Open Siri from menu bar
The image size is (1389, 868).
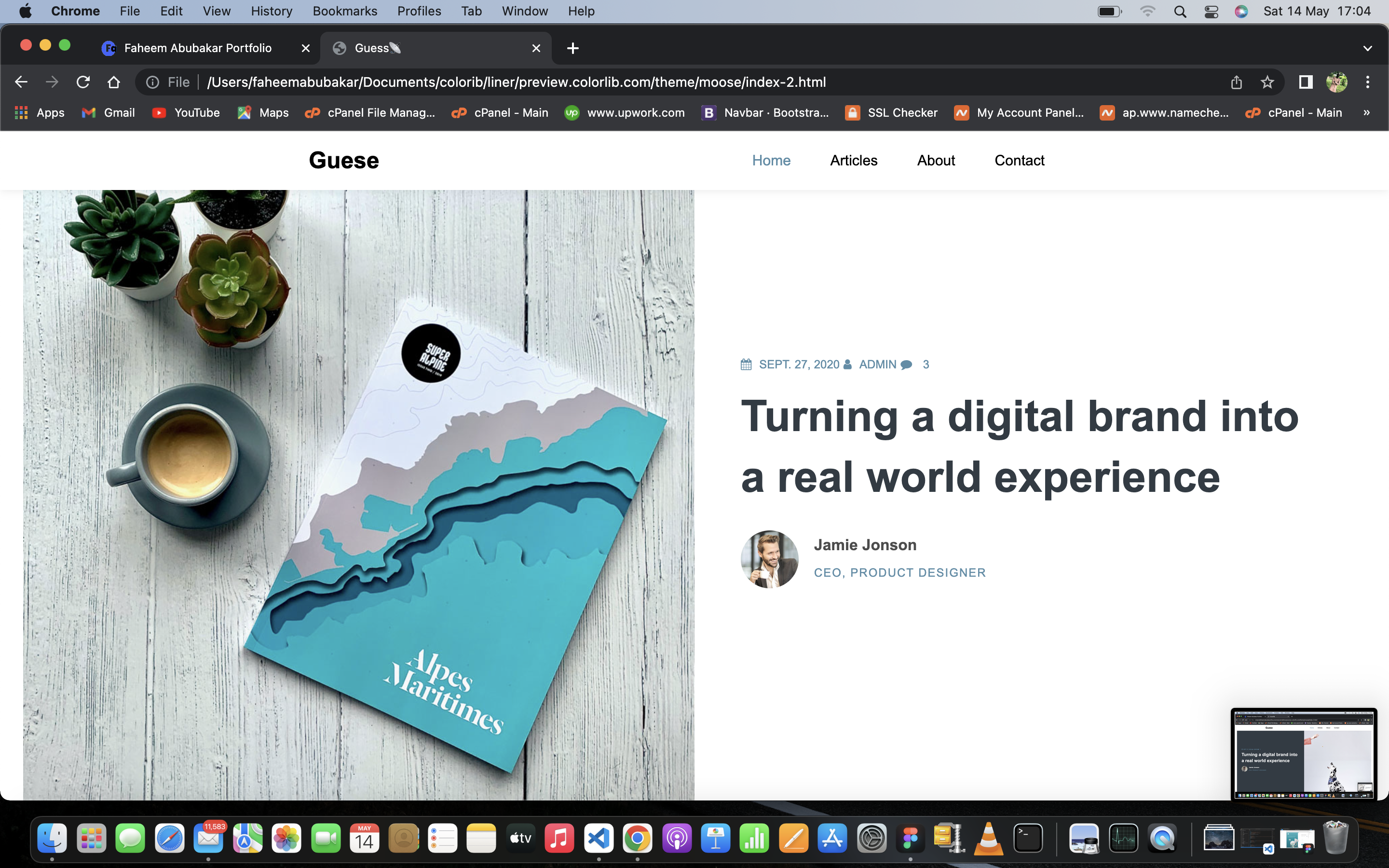click(1241, 11)
